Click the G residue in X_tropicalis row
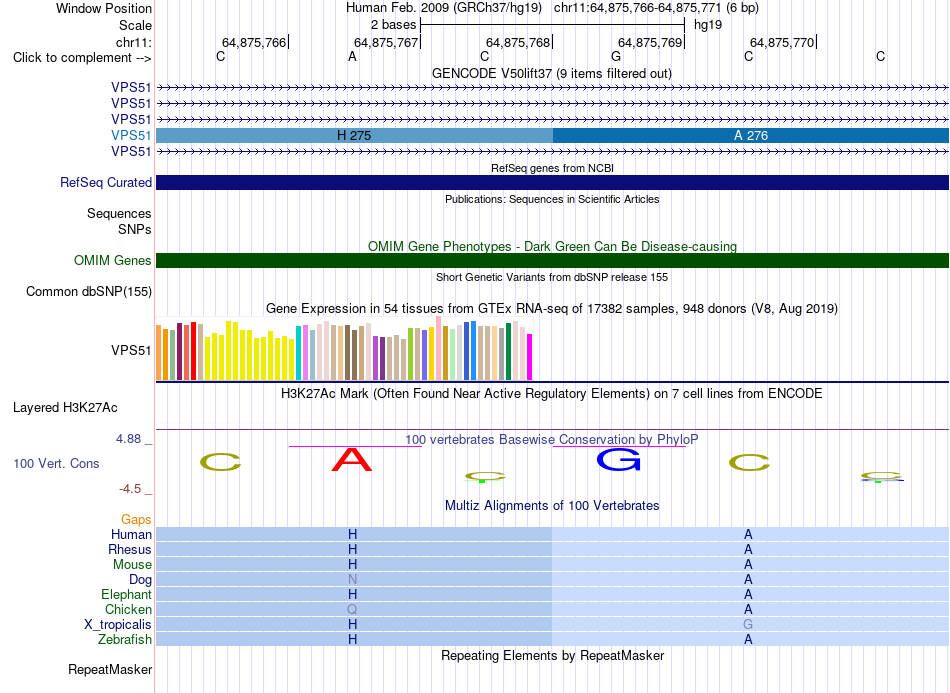 pos(748,625)
